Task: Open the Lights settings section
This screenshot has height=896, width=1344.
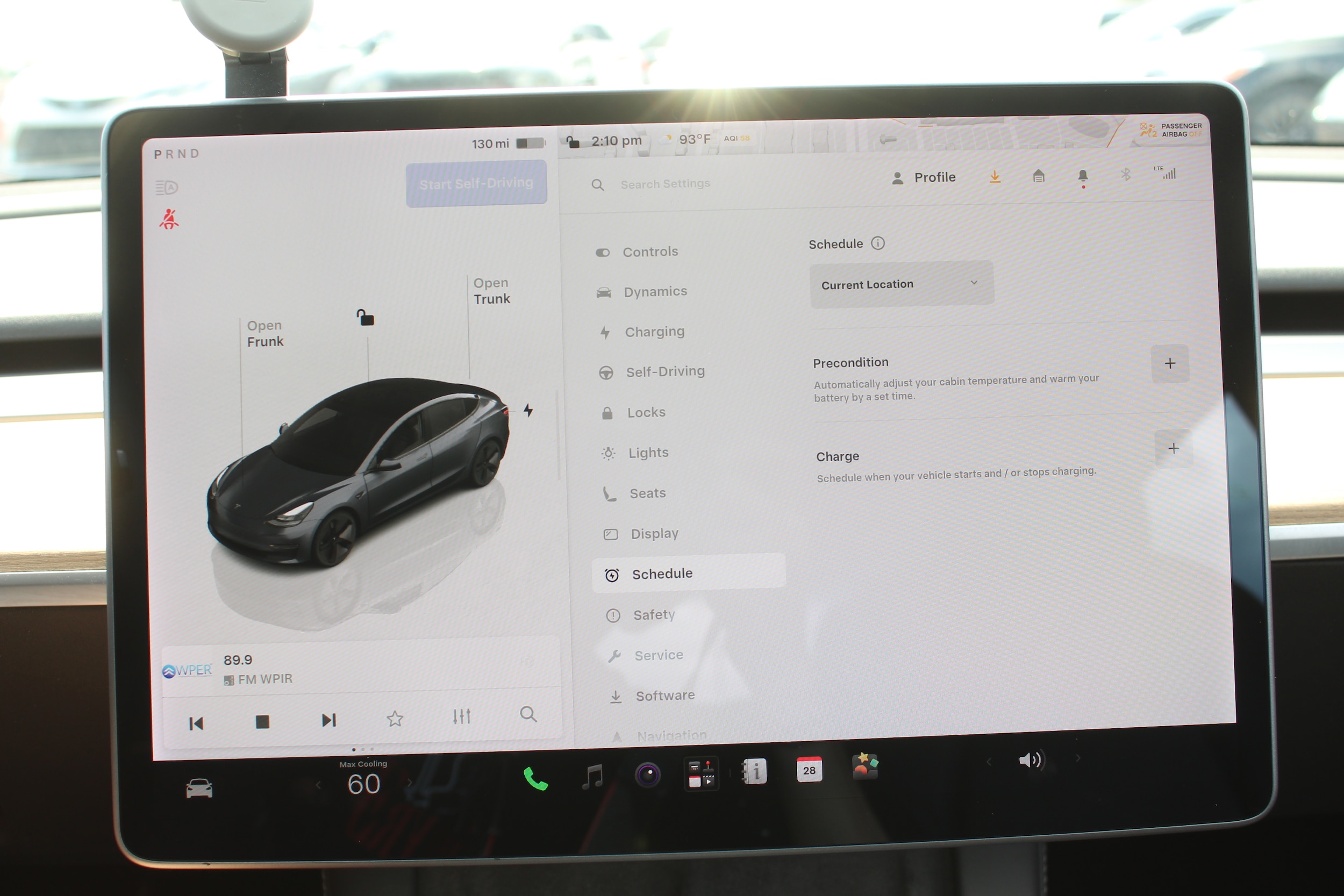Action: click(x=634, y=453)
